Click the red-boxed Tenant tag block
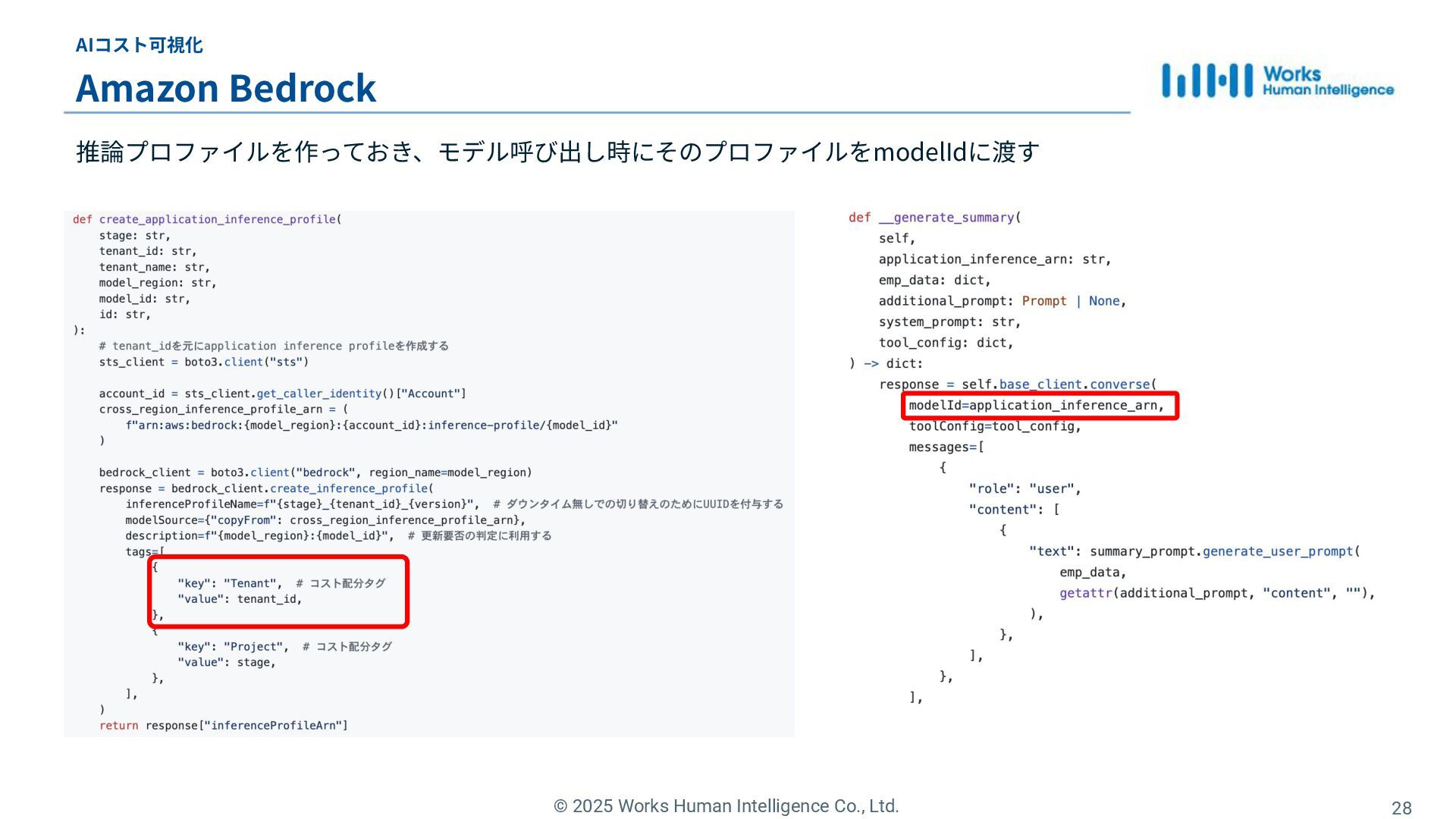The height and width of the screenshot is (819, 1456). click(x=278, y=591)
